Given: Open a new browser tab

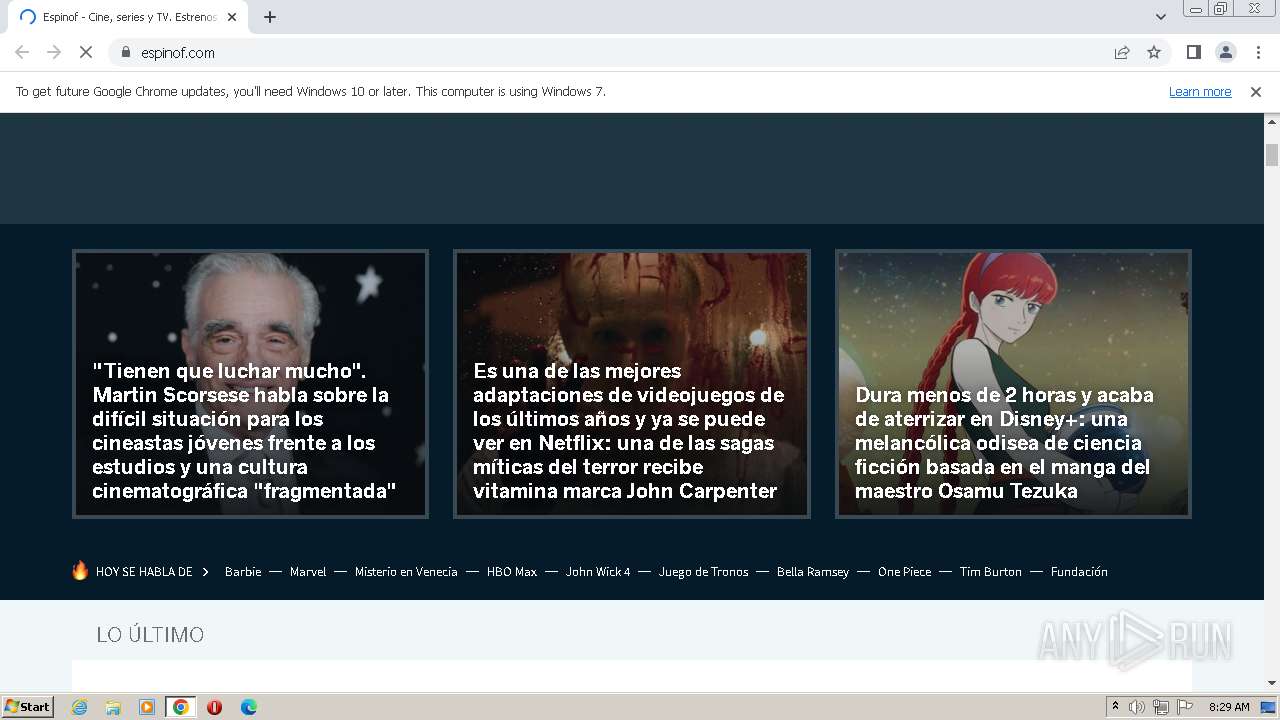Looking at the screenshot, I should click(270, 17).
